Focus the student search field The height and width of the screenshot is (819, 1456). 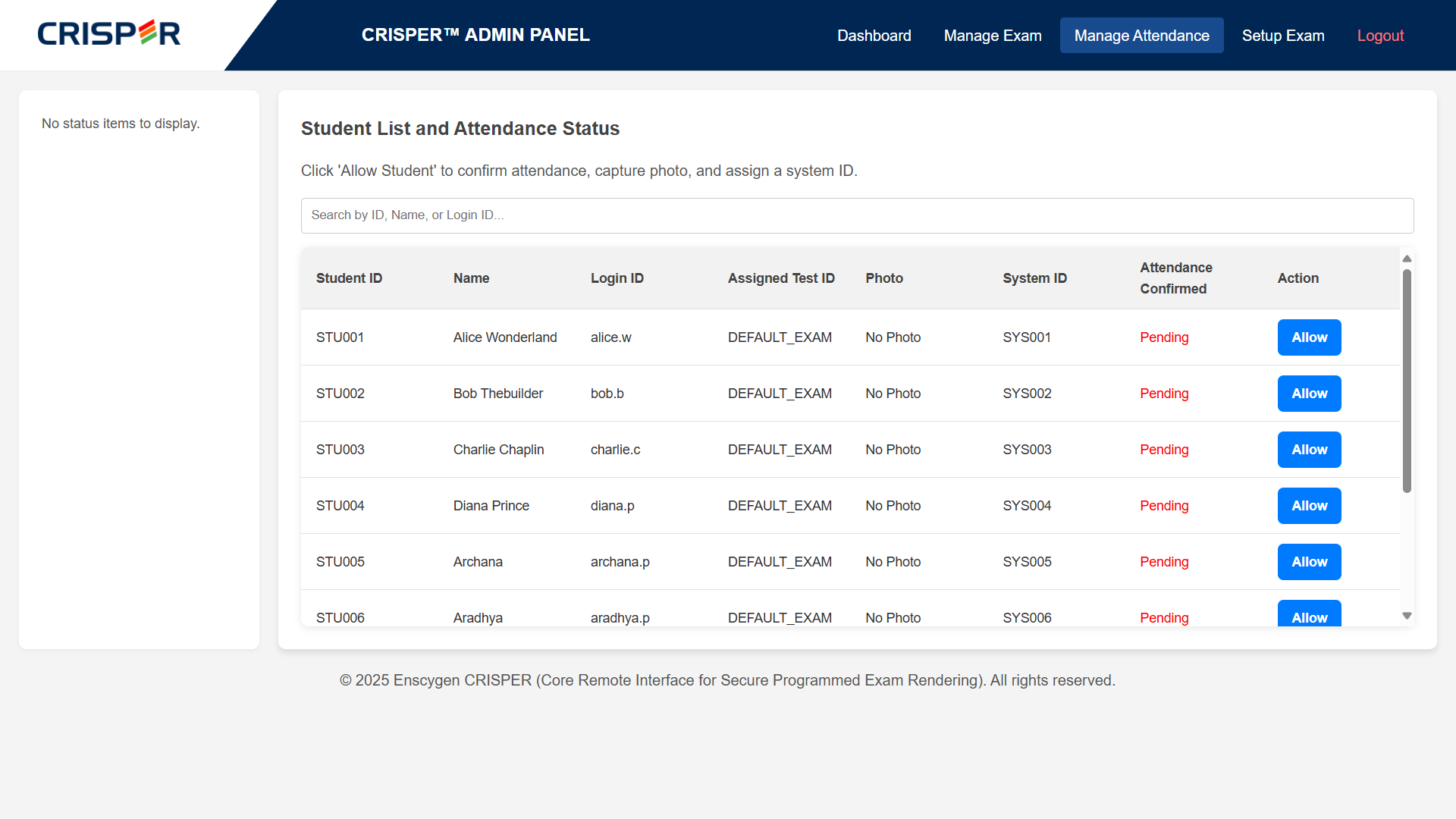coord(857,215)
